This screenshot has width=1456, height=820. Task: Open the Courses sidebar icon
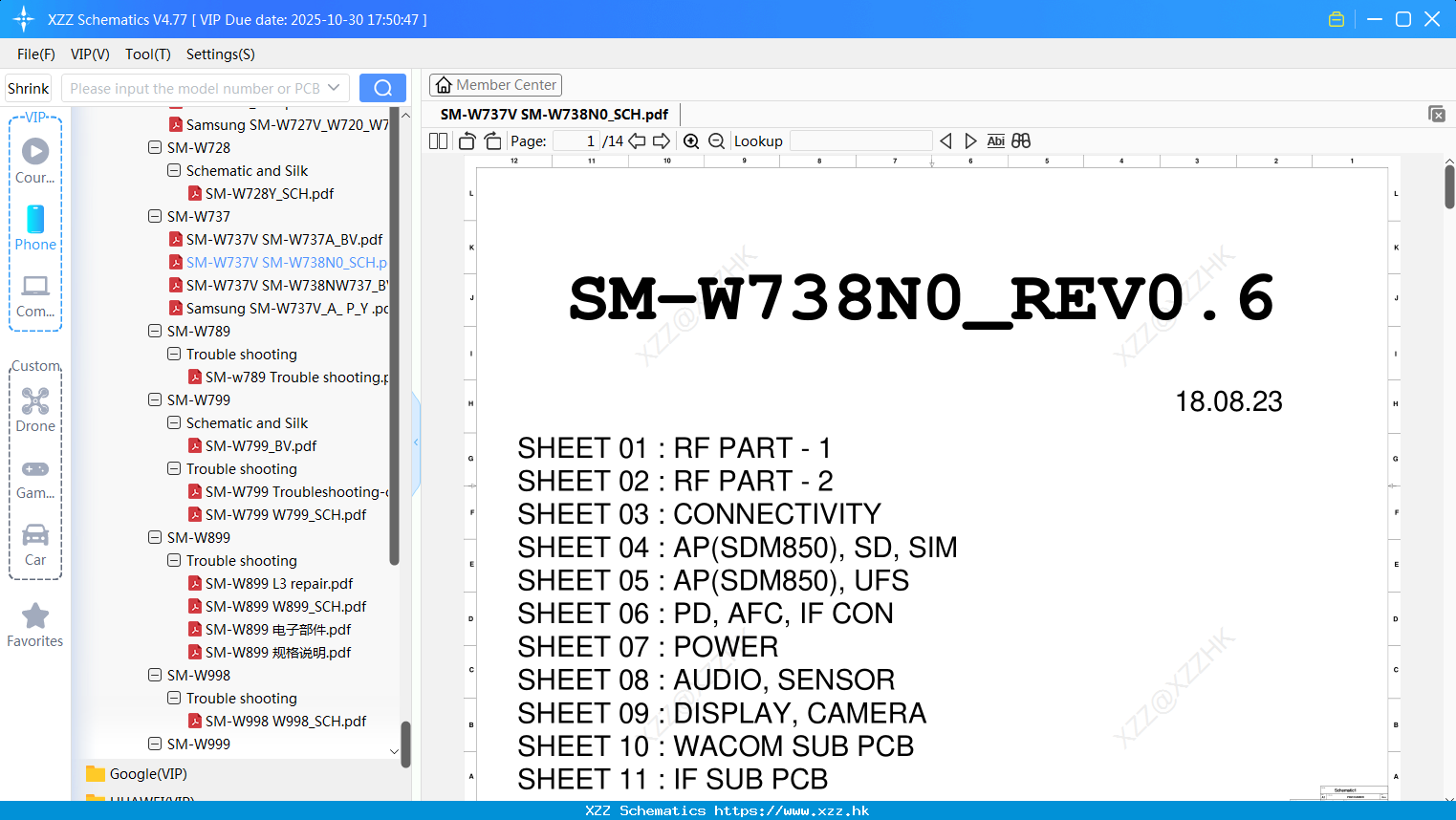[35, 161]
